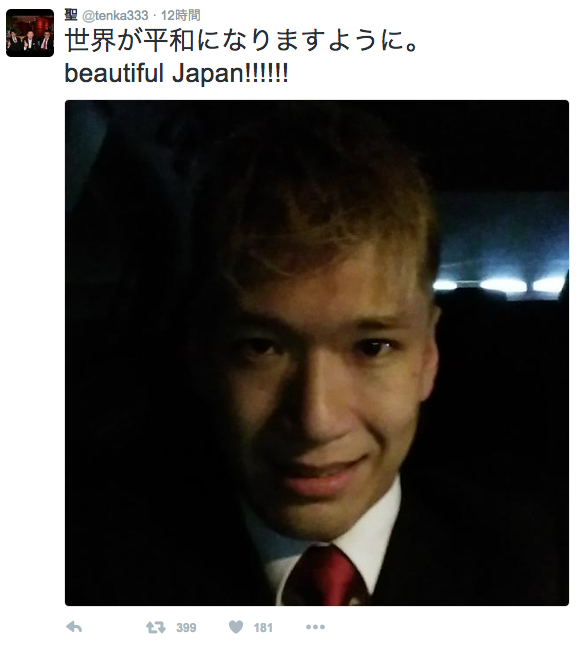Enlarge the attached tweet photo

click(316, 353)
